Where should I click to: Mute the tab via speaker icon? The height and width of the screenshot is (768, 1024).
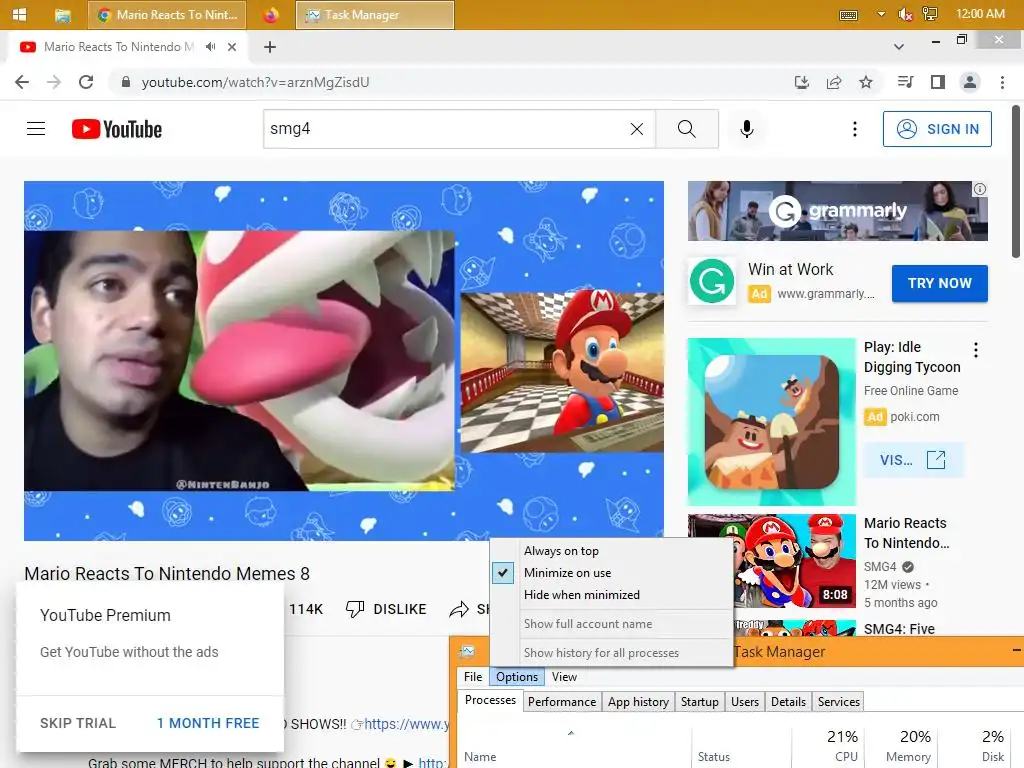click(x=210, y=46)
